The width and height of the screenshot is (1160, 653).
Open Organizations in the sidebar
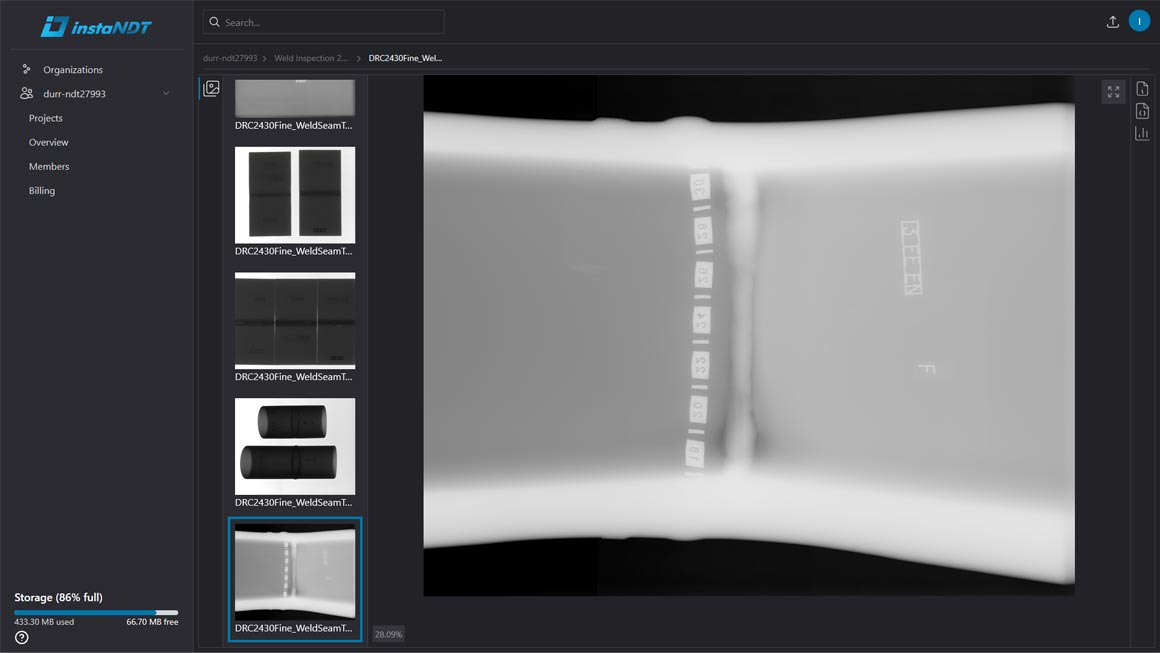click(72, 70)
